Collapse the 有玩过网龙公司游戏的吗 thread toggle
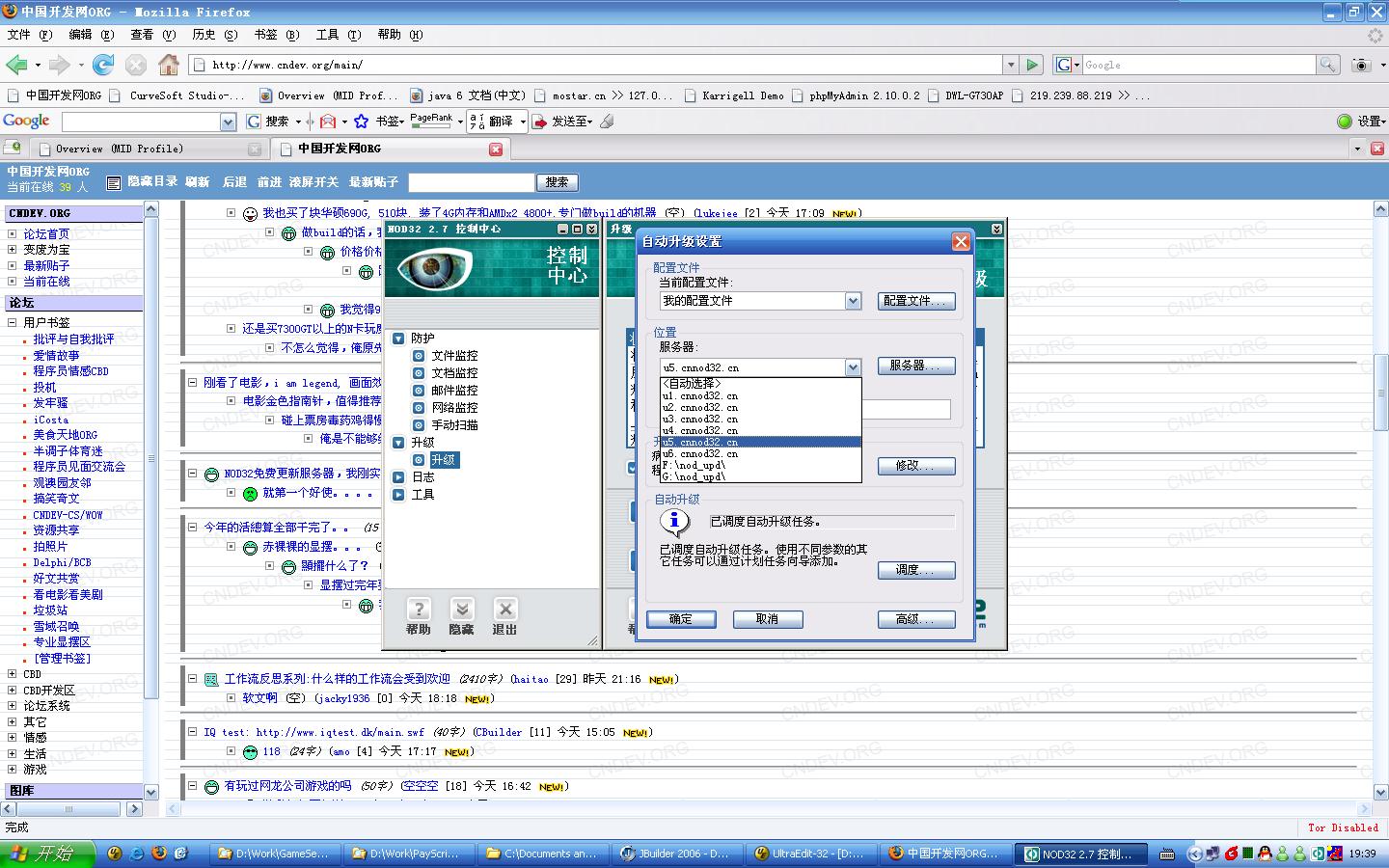The height and width of the screenshot is (868, 1389). click(192, 786)
